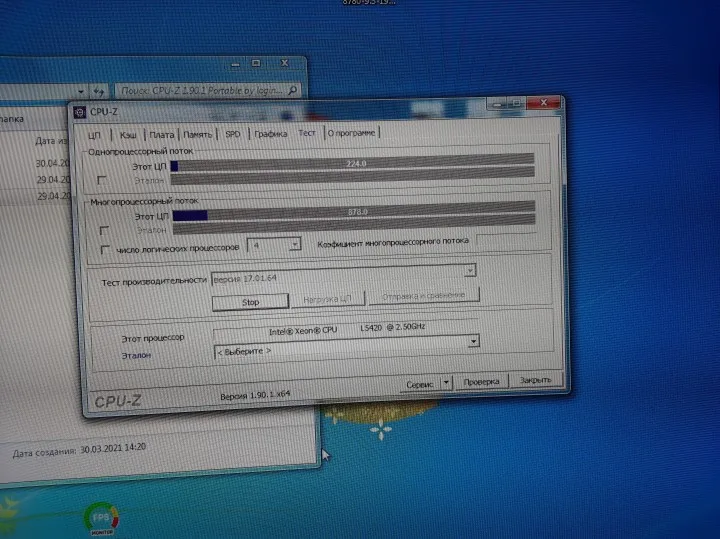Image resolution: width=720 pixels, height=539 pixels.
Task: Click the Explorer search magnifier icon
Action: (292, 90)
